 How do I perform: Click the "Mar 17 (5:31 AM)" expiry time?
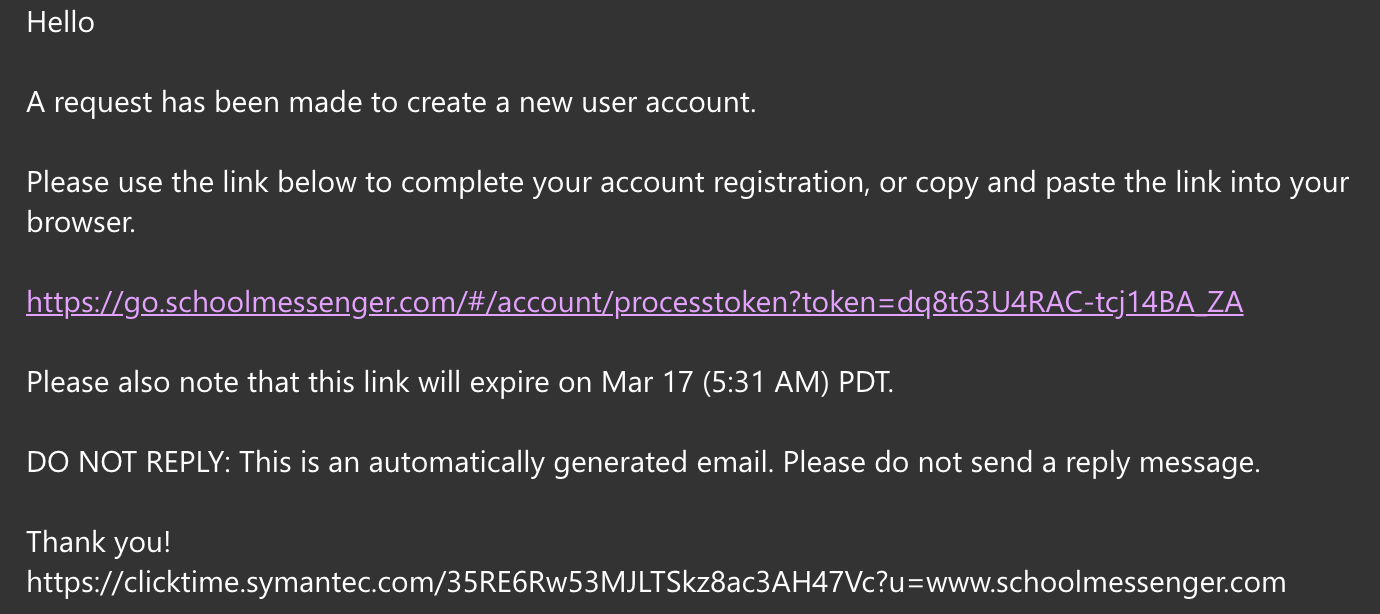pyautogui.click(x=715, y=382)
